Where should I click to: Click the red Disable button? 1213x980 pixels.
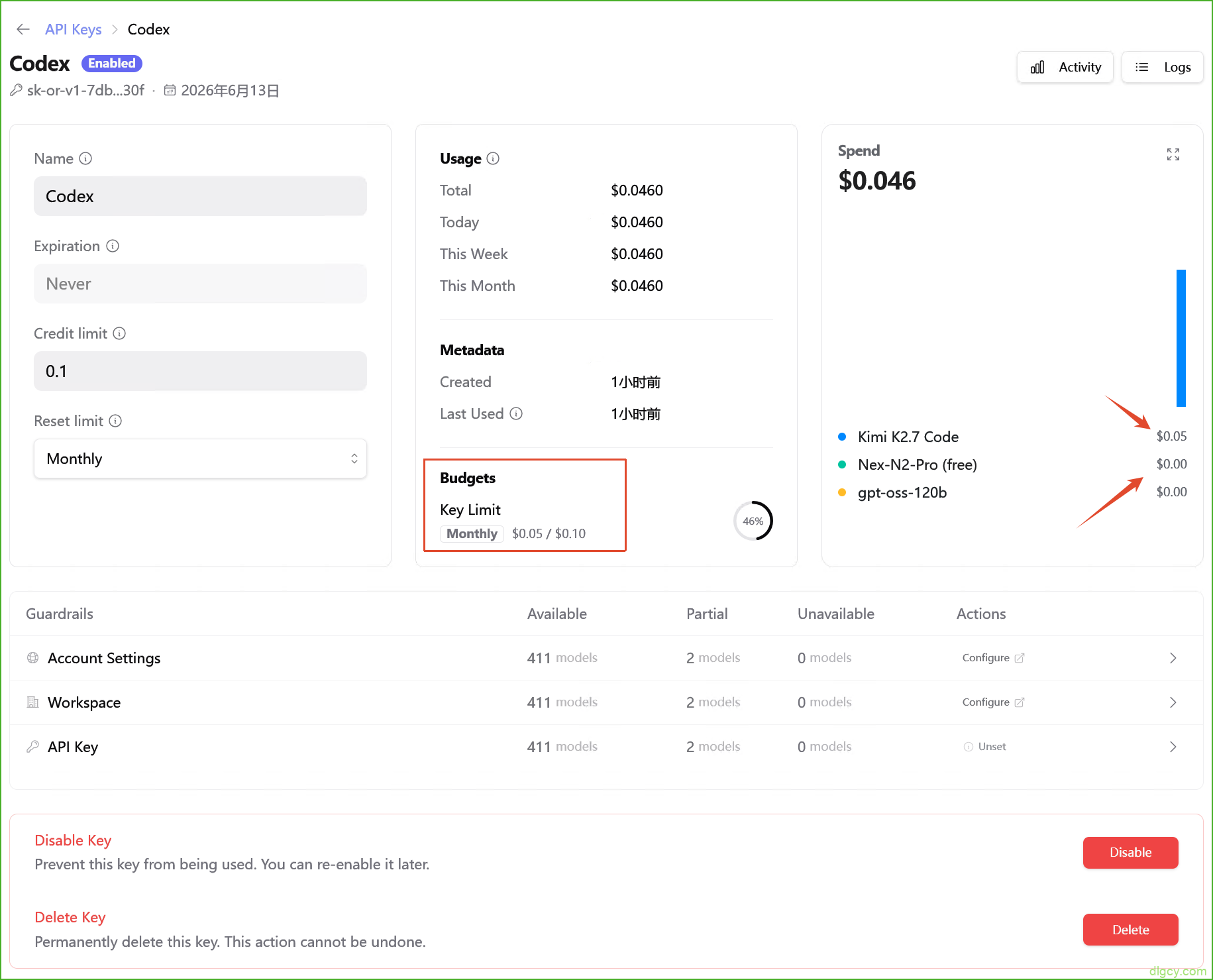[1130, 852]
